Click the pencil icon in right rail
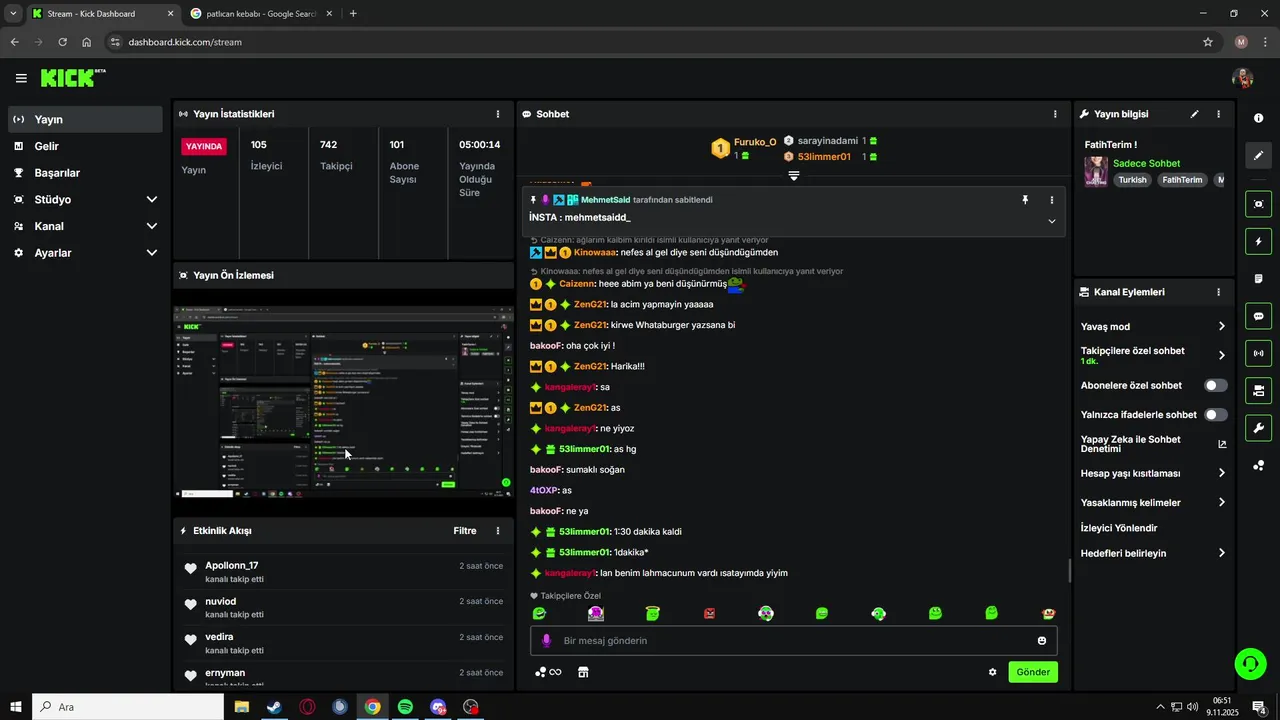The width and height of the screenshot is (1280, 720). [x=1258, y=156]
